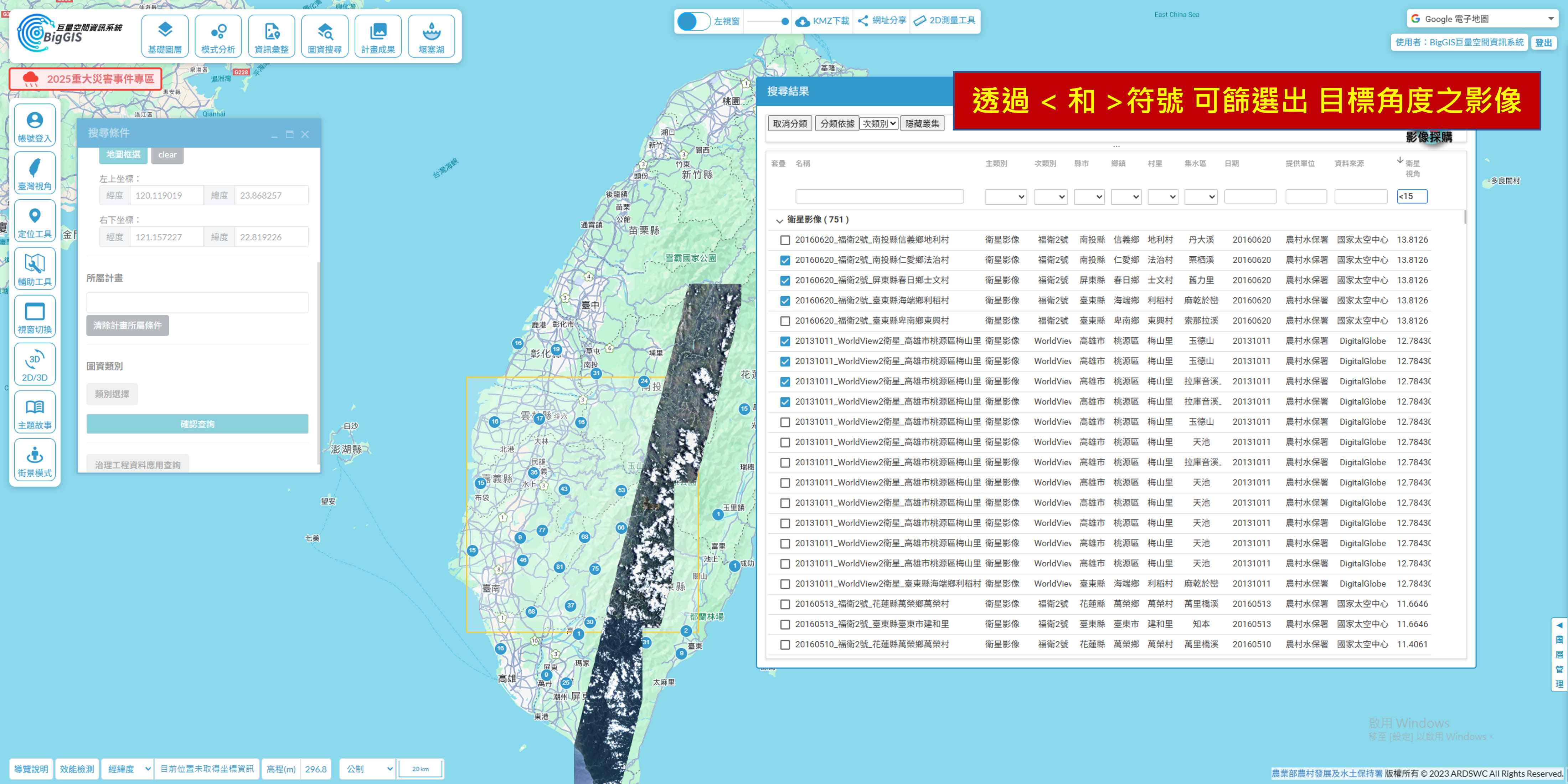Open the 定位工具 positioning tool
The height and width of the screenshot is (784, 1568).
point(35,221)
